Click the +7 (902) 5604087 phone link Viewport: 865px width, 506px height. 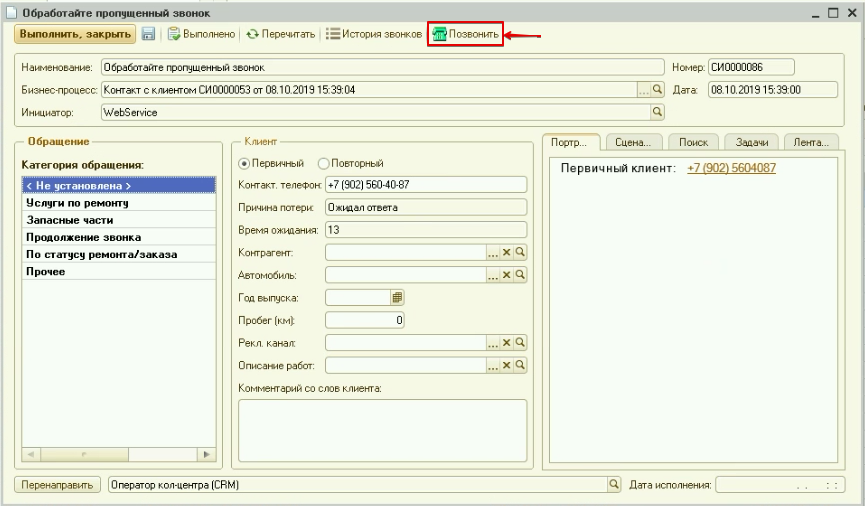tap(731, 168)
